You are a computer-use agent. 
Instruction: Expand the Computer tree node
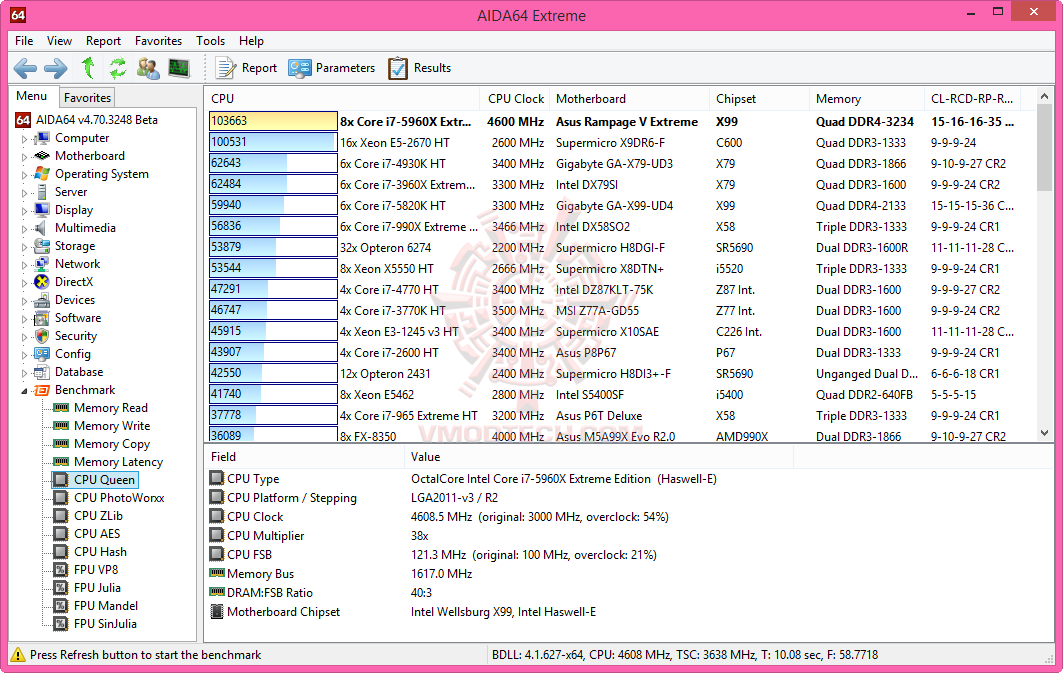point(24,139)
